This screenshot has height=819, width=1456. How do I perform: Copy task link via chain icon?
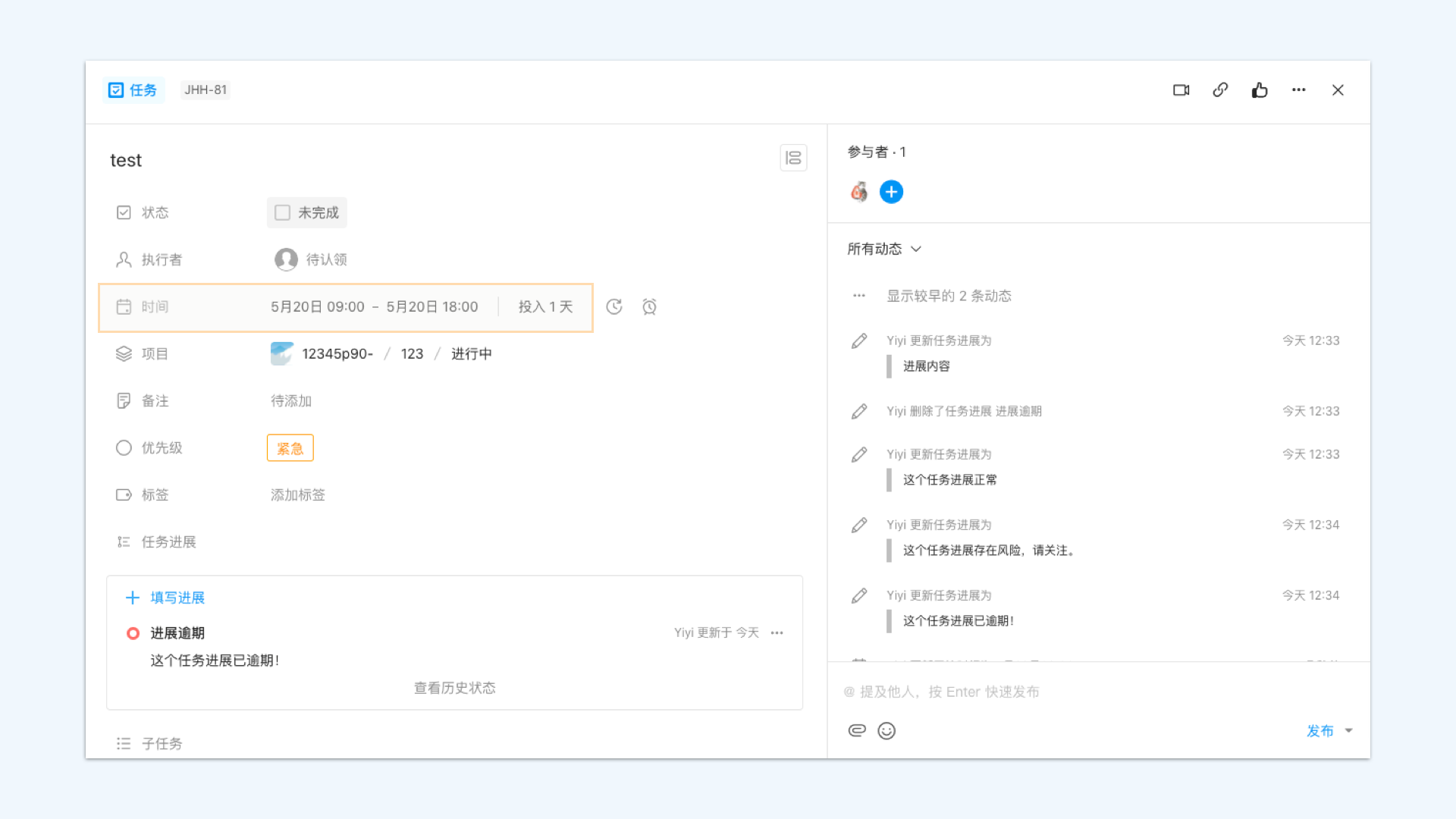click(x=1220, y=90)
